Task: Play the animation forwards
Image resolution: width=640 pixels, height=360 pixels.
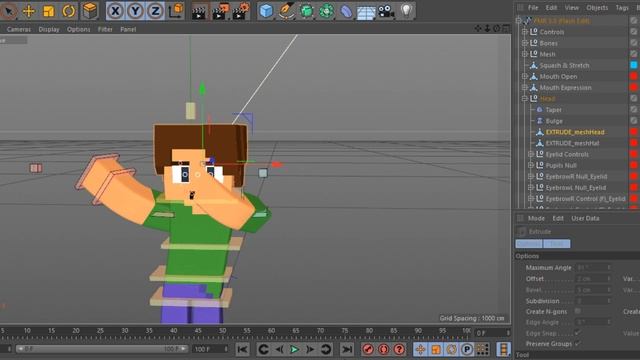Action: pos(294,349)
